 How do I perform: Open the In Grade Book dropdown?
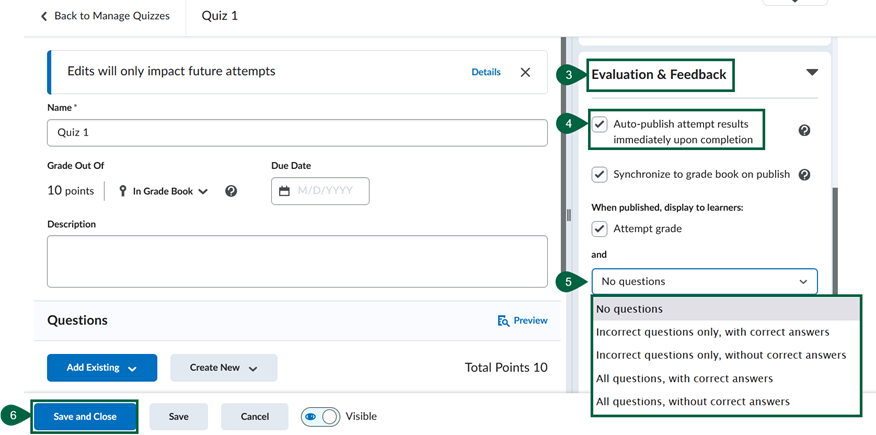point(164,191)
